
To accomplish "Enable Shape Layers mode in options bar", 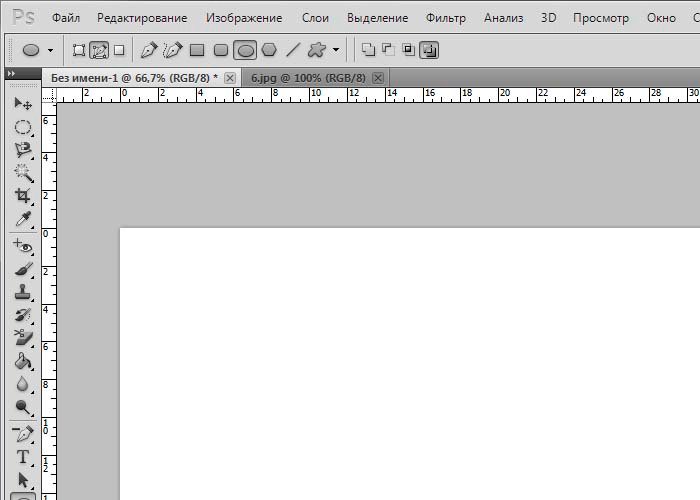I will (79, 49).
